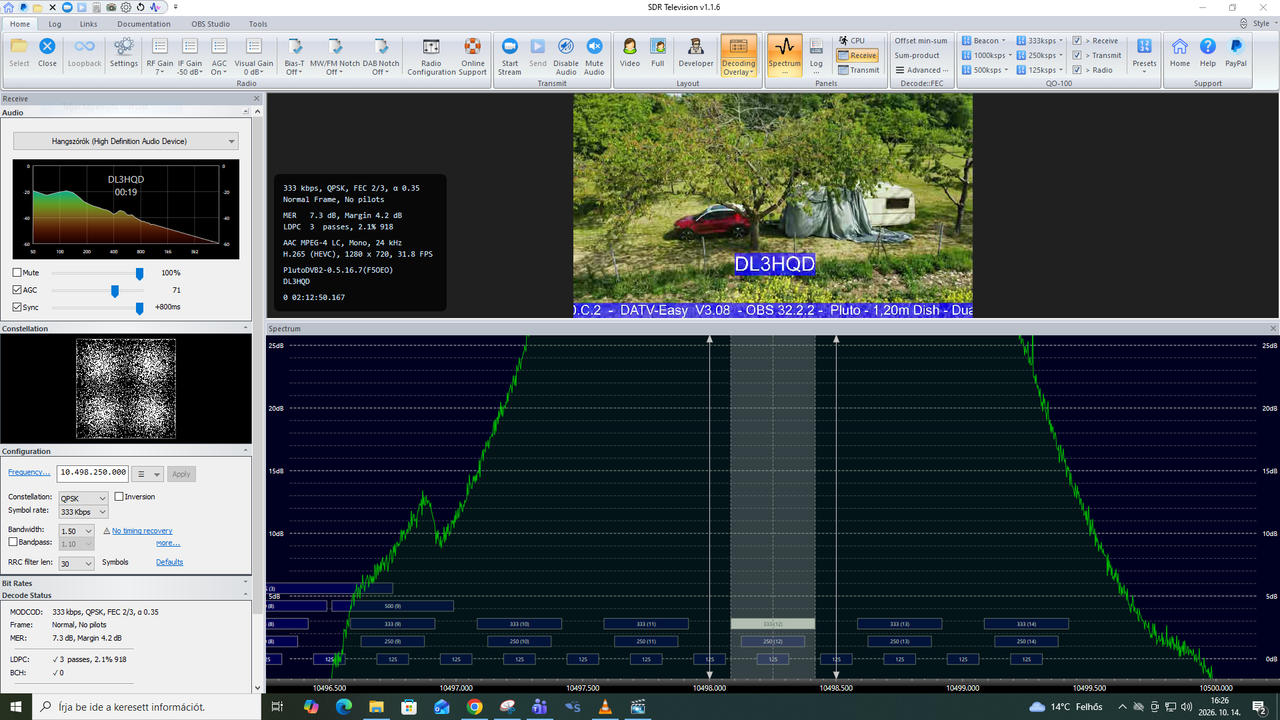Viewport: 1280px width, 720px height.
Task: Toggle the Spectrum panel button
Action: pyautogui.click(x=785, y=56)
